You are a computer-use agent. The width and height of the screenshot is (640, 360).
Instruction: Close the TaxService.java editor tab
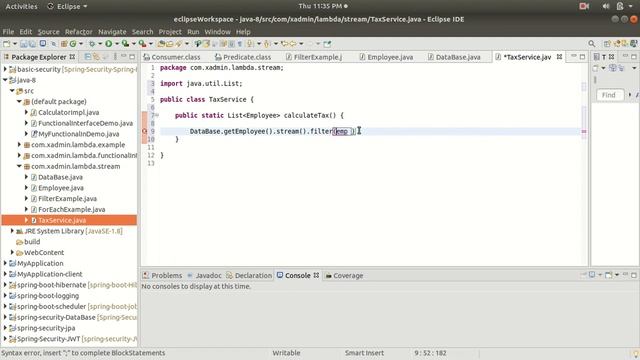pyautogui.click(x=560, y=57)
